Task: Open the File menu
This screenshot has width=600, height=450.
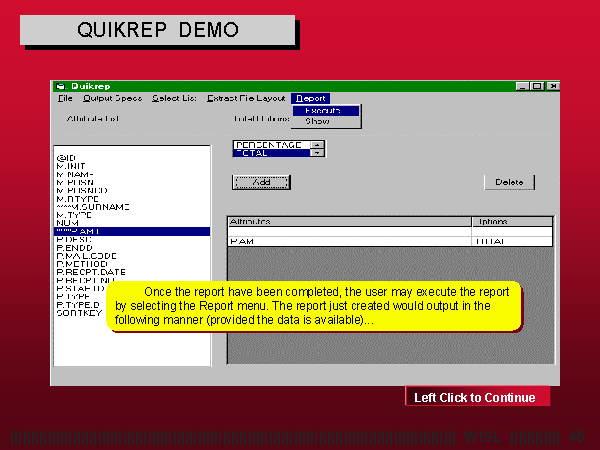Action: click(65, 98)
